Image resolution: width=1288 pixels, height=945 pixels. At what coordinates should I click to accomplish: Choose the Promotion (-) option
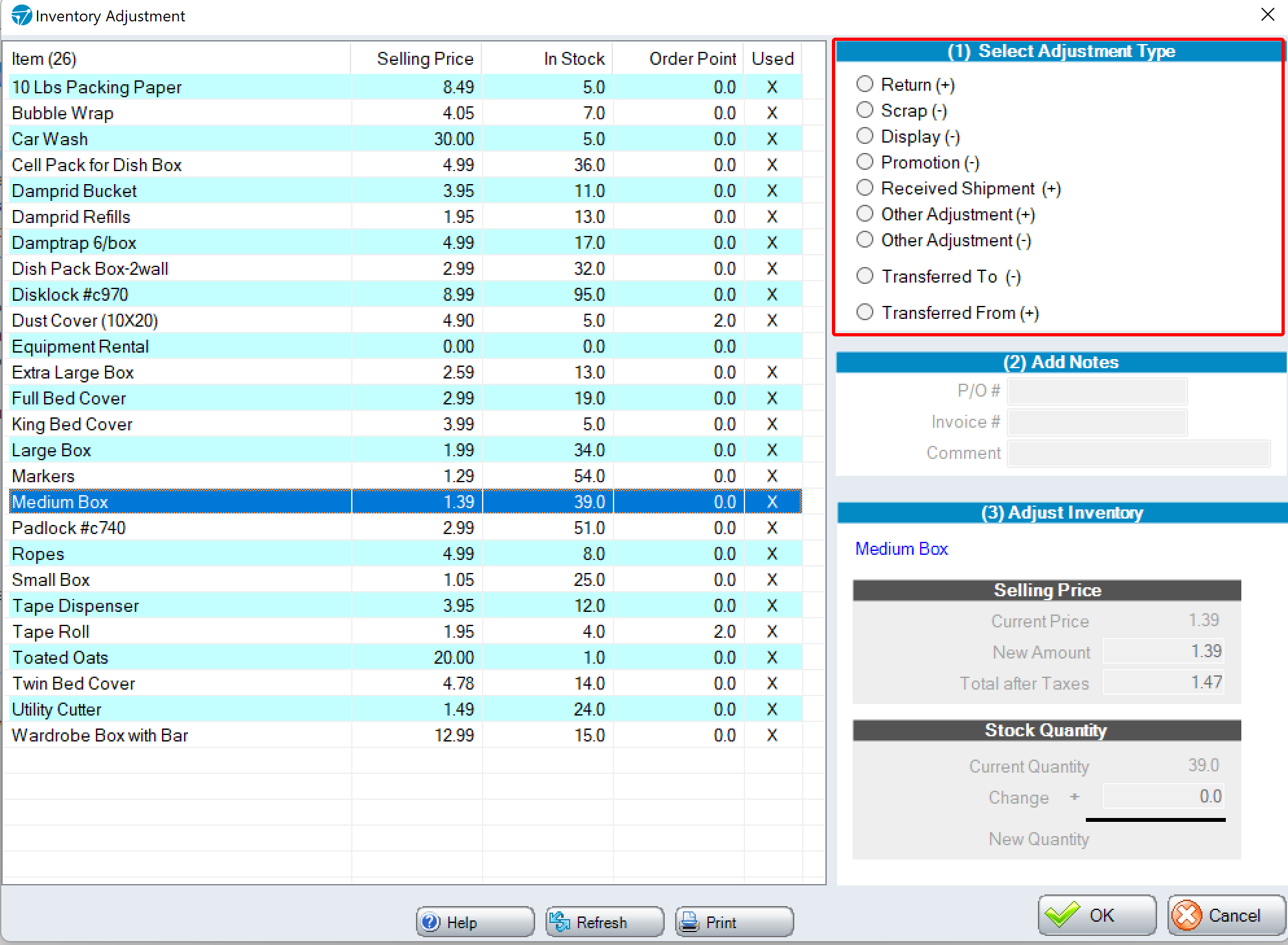click(x=865, y=162)
